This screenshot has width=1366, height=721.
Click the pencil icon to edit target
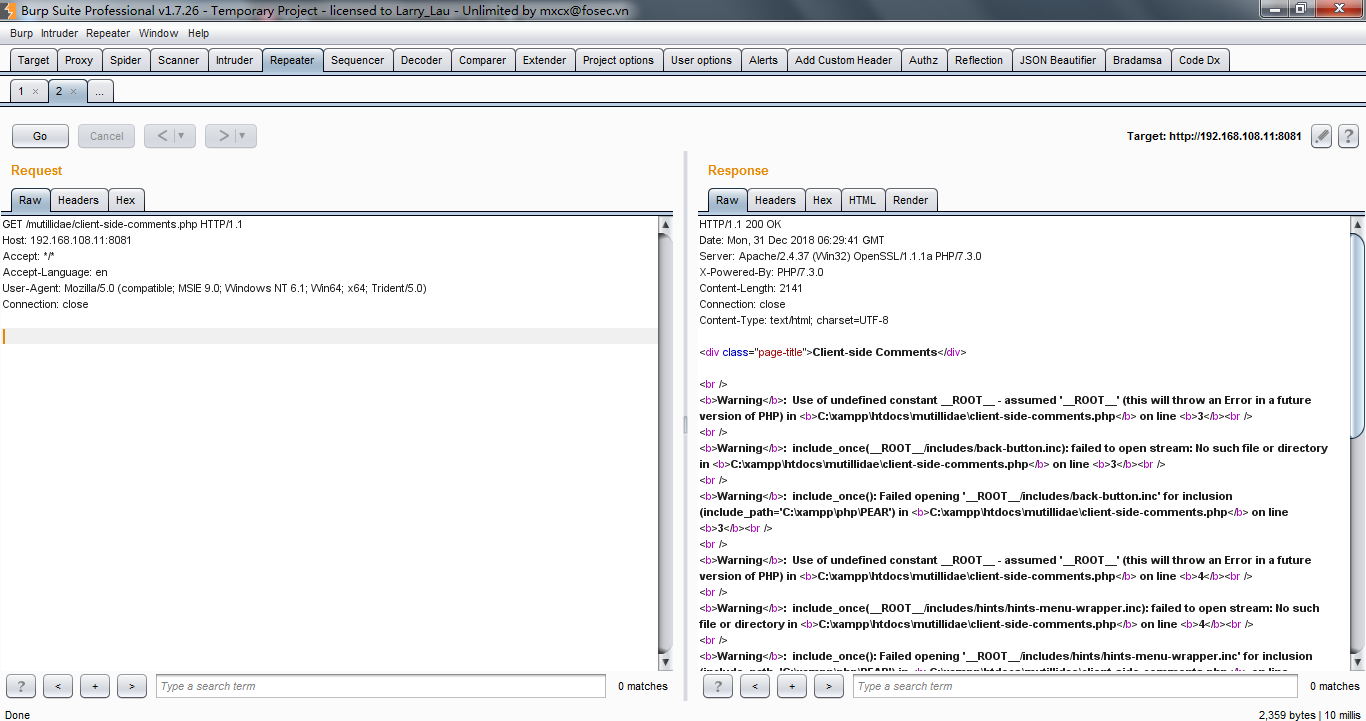click(1322, 136)
